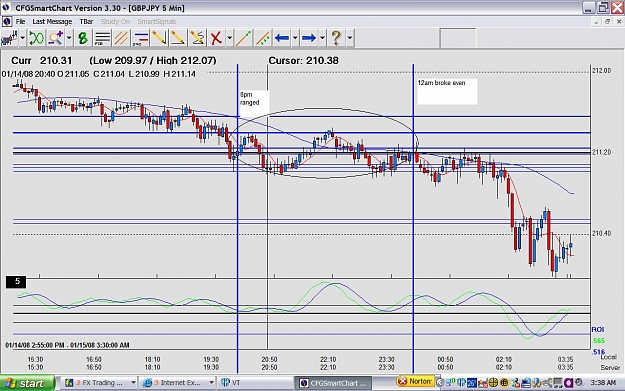625x391 pixels.
Task: Open the Last Message menu
Action: [x=52, y=22]
